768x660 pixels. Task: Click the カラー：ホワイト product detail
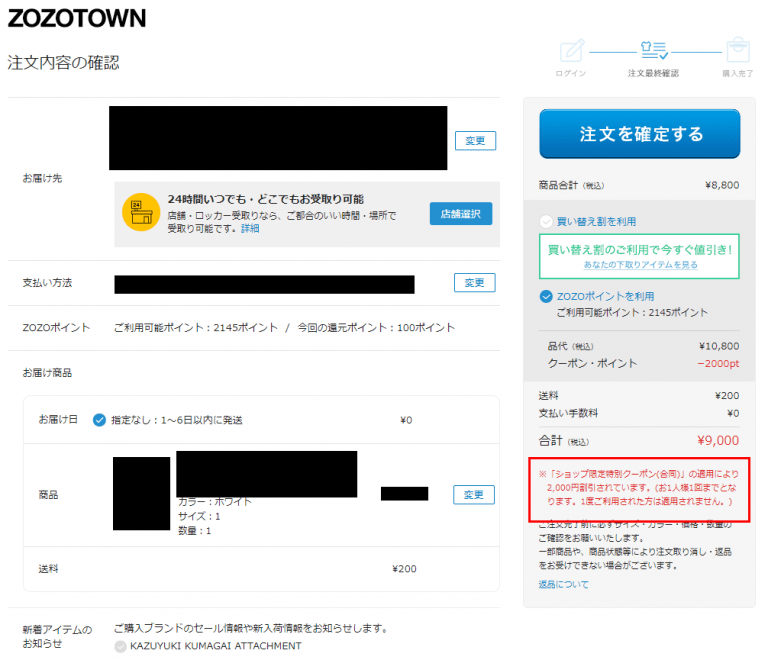pos(215,502)
